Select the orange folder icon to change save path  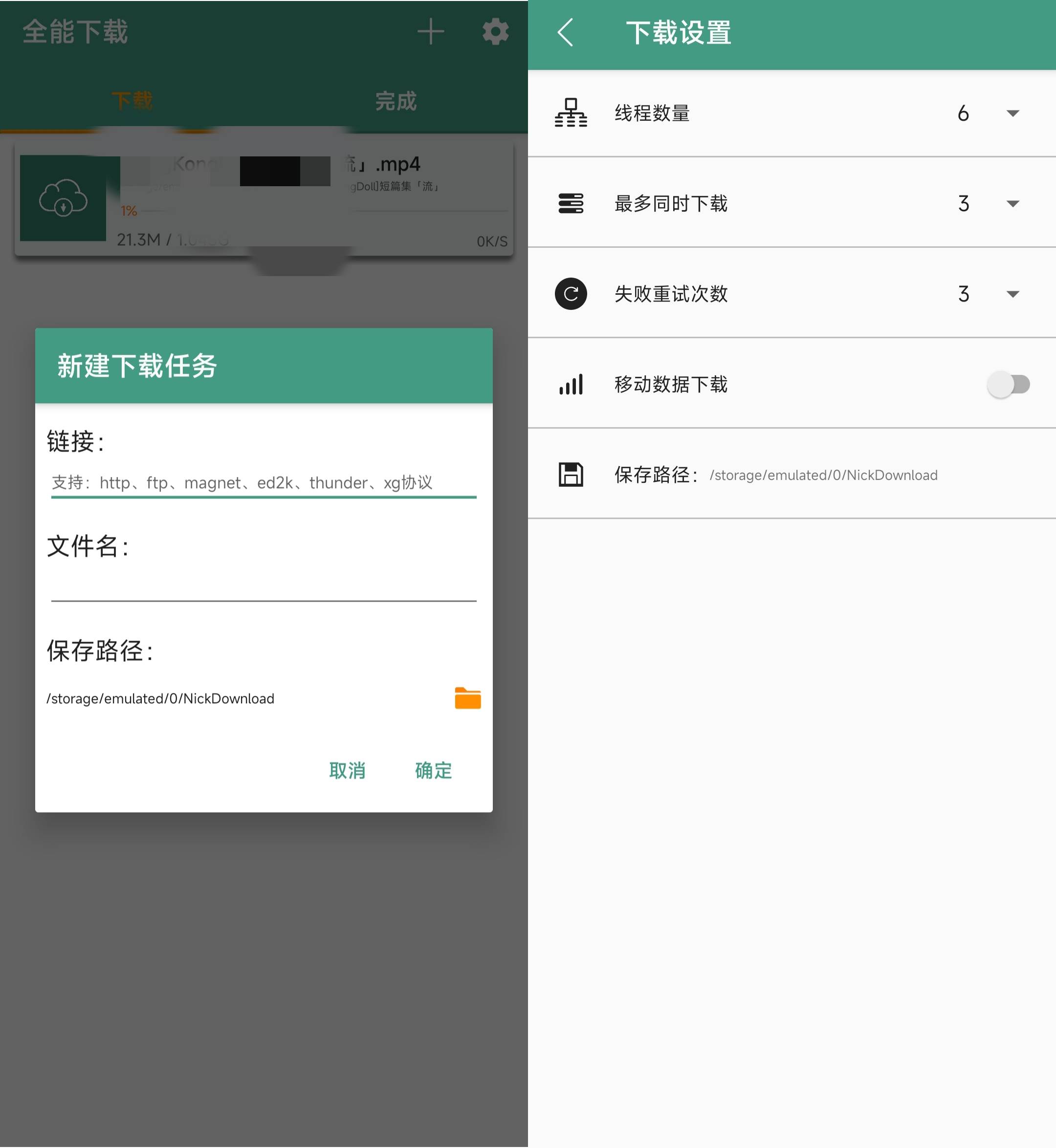tap(467, 698)
